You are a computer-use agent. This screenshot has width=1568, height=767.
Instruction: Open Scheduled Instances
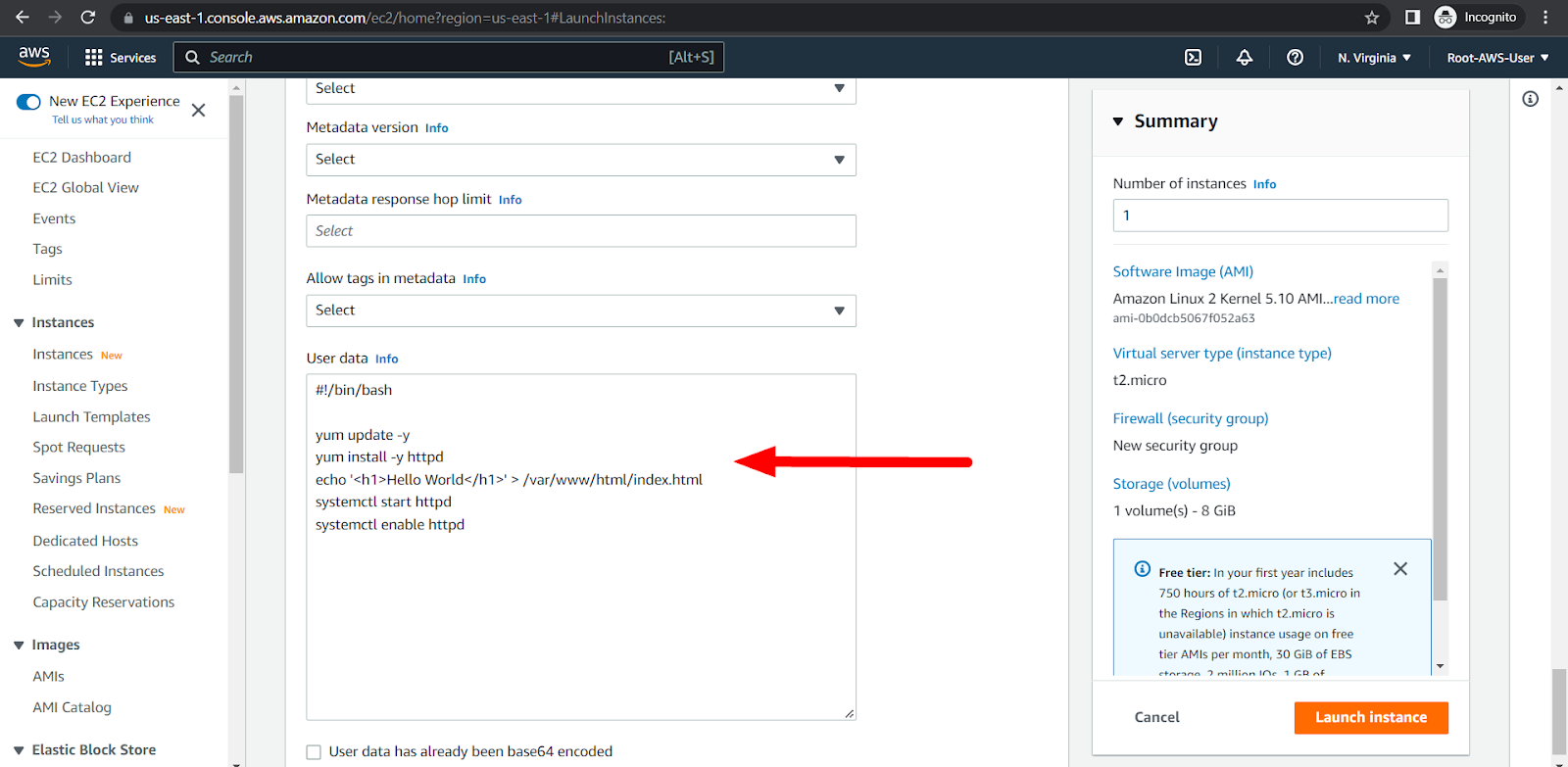(x=98, y=572)
